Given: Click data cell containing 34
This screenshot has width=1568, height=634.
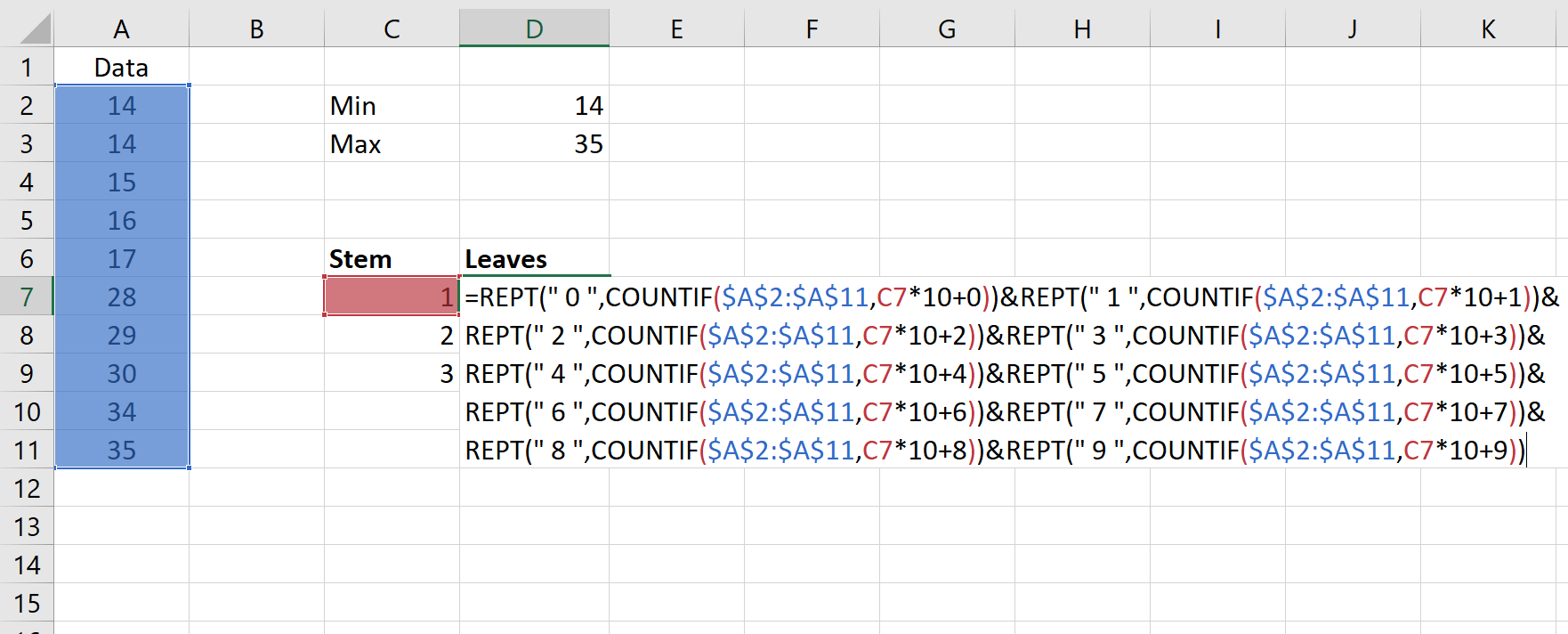Looking at the screenshot, I should pyautogui.click(x=122, y=411).
